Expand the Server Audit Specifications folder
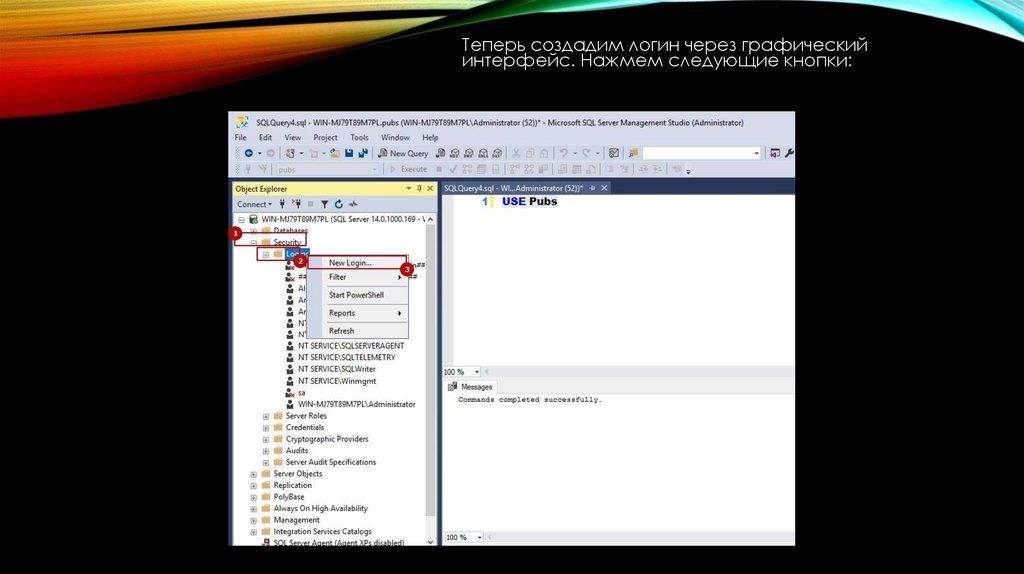 coord(266,463)
